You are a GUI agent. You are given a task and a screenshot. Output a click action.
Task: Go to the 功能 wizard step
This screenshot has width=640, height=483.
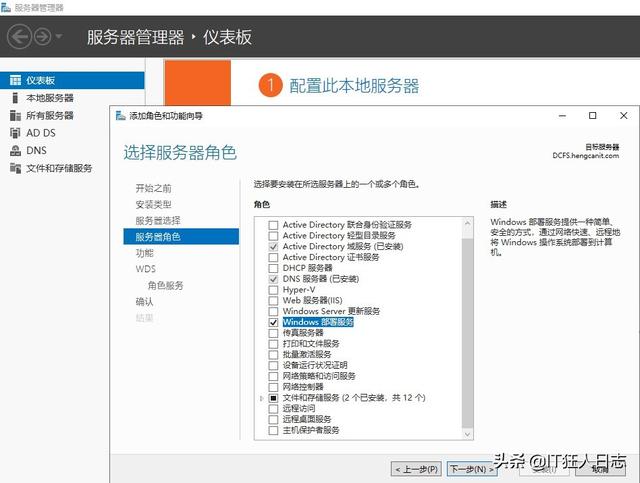click(x=144, y=253)
